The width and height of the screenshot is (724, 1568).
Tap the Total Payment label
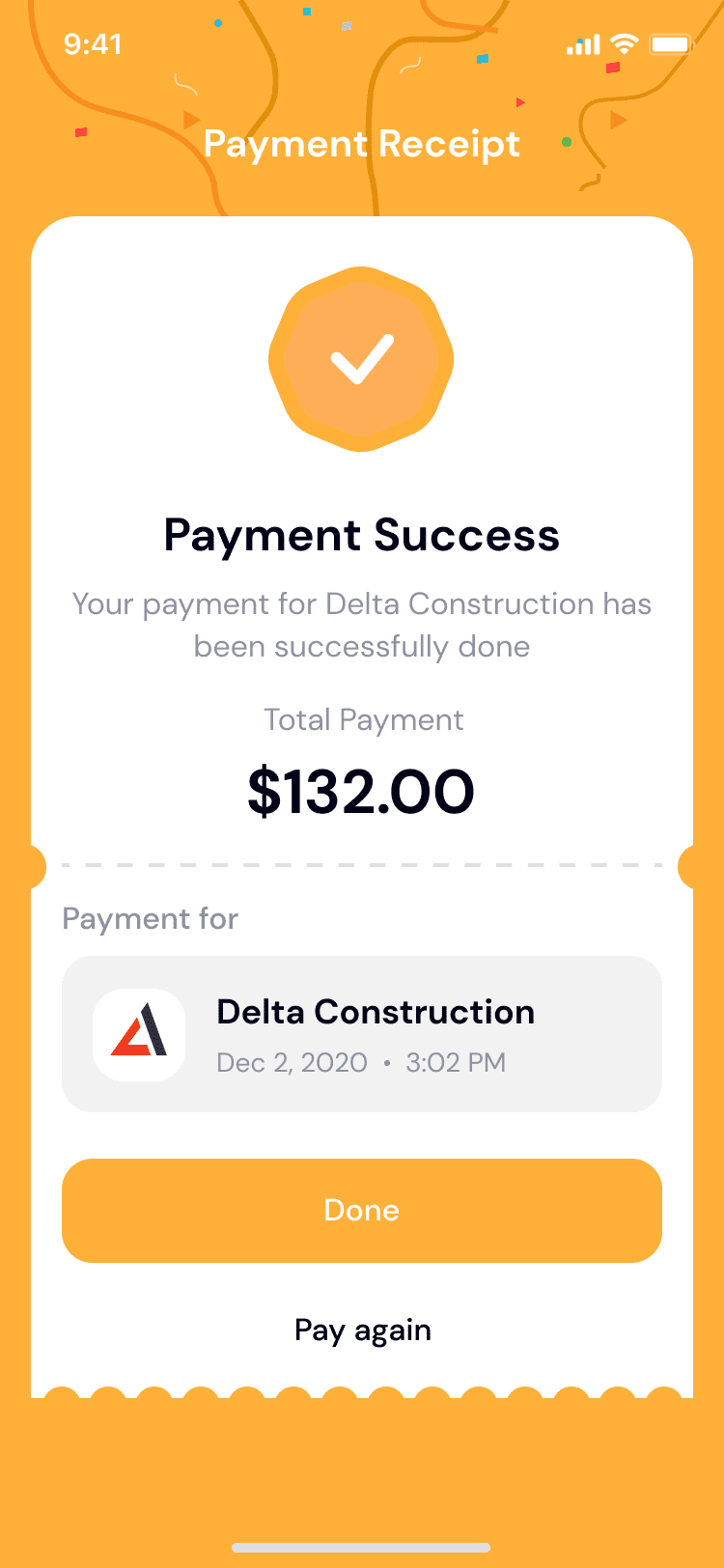[x=364, y=720]
